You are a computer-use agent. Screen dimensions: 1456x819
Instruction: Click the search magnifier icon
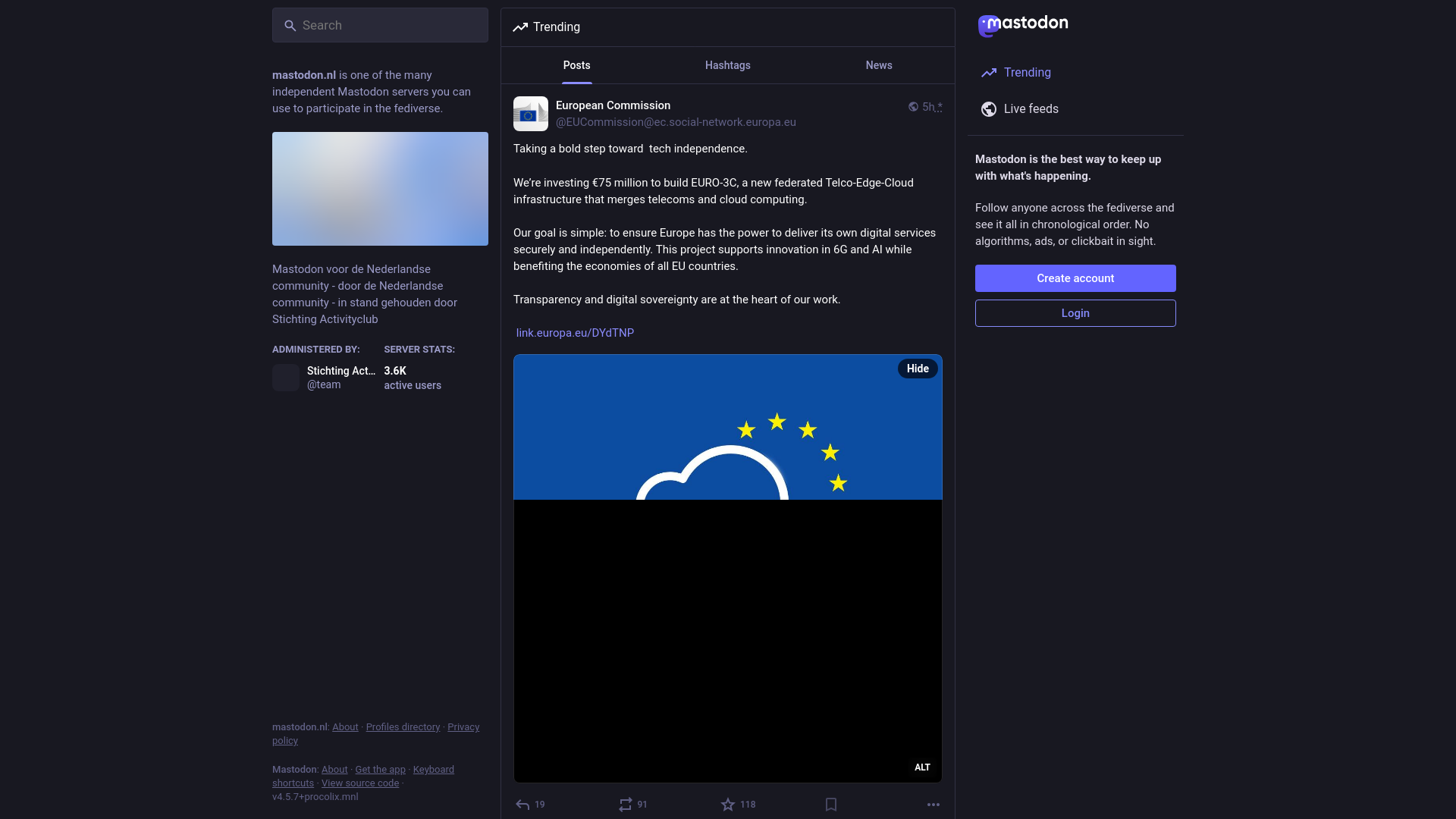pyautogui.click(x=290, y=26)
